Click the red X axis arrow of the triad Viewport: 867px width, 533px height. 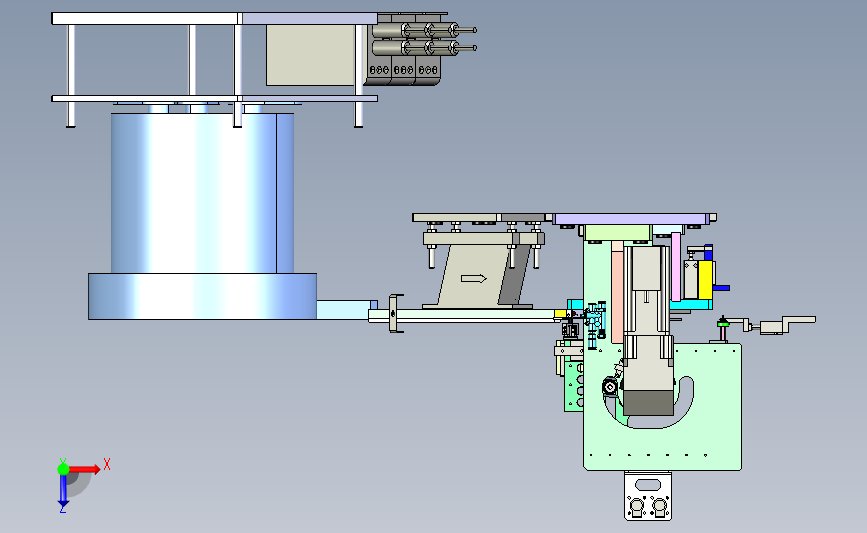point(84,469)
